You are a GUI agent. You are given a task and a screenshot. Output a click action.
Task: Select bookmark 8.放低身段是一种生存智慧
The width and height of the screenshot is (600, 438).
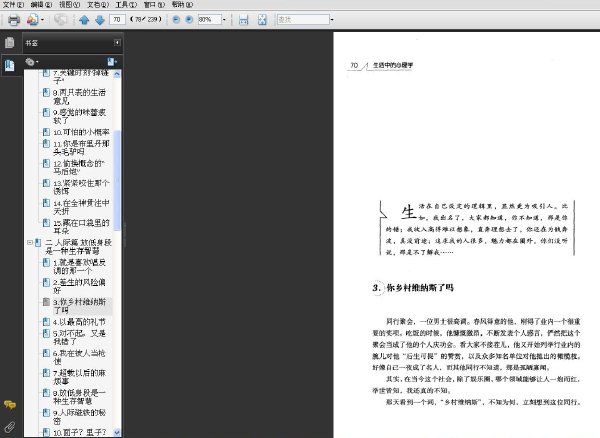tap(79, 397)
